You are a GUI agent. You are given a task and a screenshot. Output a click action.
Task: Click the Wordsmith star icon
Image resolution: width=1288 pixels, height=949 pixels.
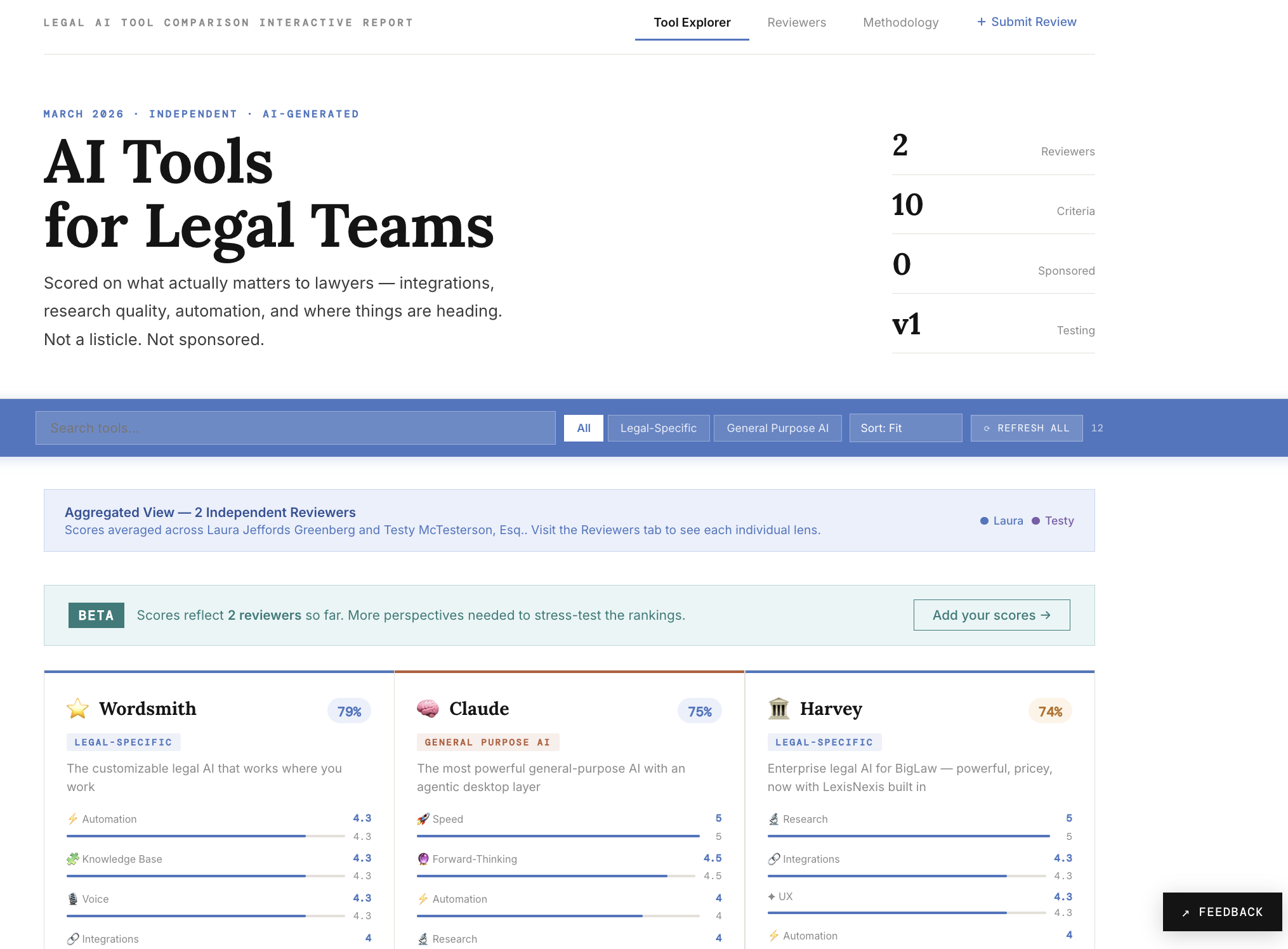pyautogui.click(x=77, y=709)
